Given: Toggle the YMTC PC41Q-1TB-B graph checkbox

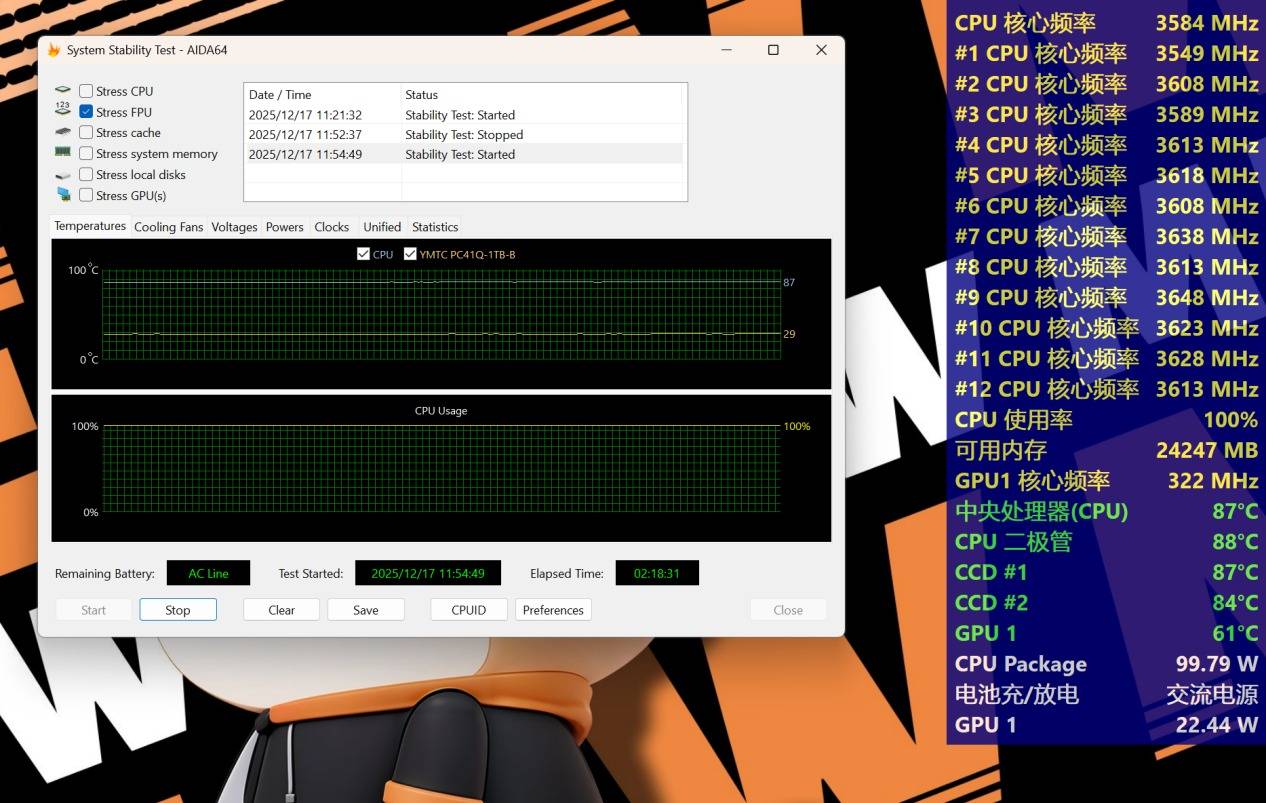Looking at the screenshot, I should (x=410, y=254).
